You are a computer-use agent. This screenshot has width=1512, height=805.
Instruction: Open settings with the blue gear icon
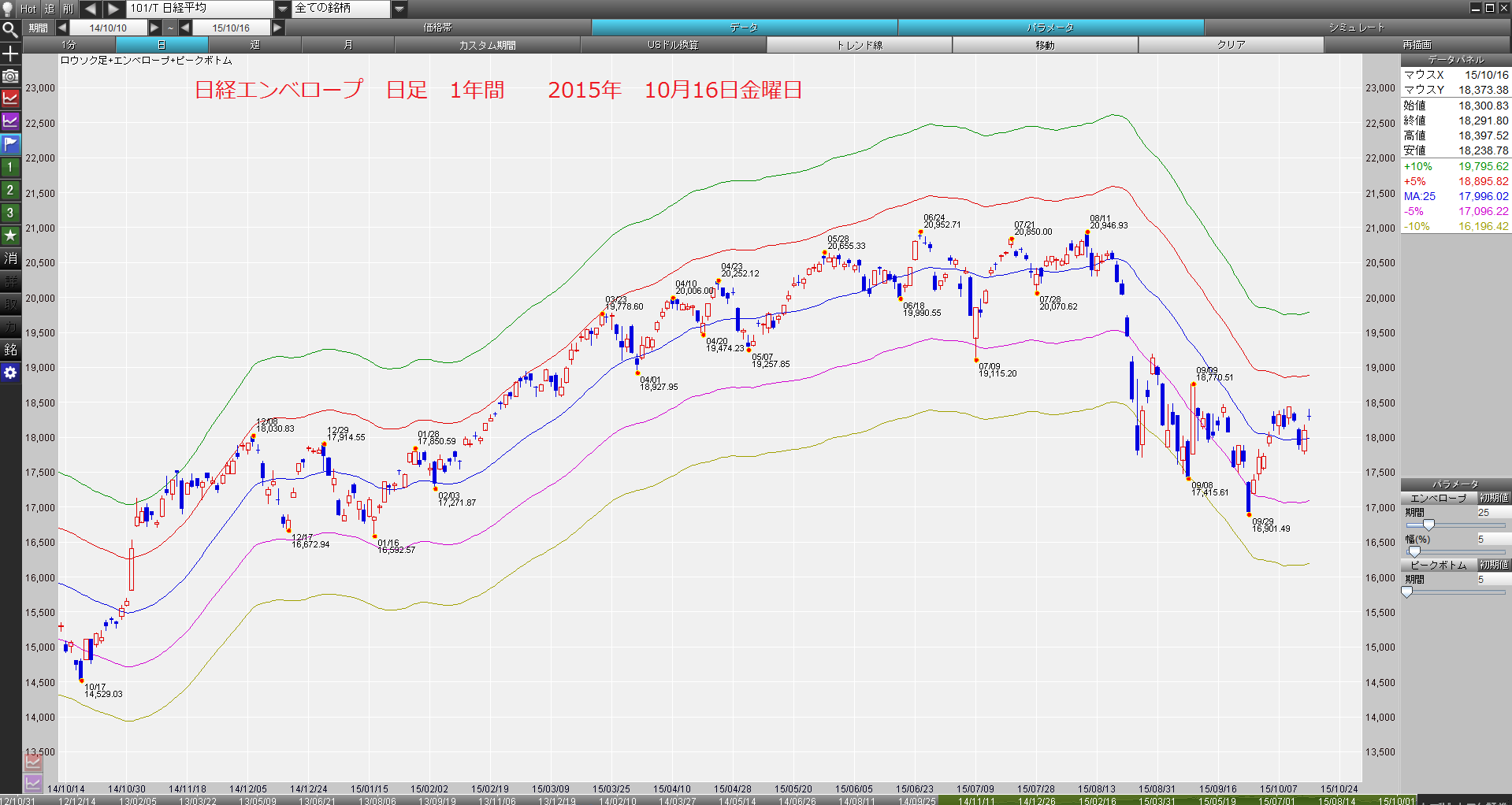click(10, 373)
